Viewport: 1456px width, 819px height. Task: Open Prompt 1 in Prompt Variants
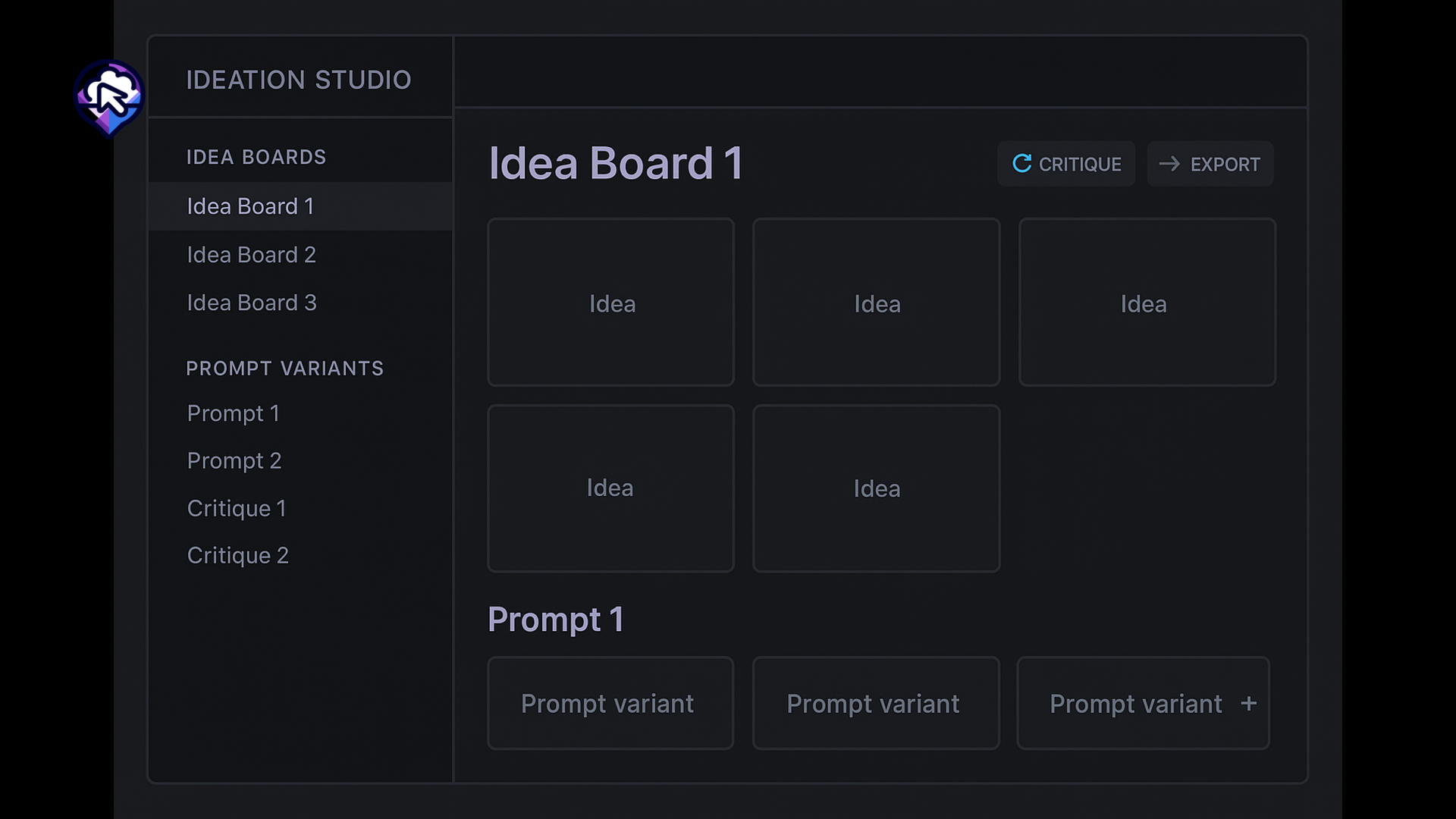pyautogui.click(x=234, y=413)
